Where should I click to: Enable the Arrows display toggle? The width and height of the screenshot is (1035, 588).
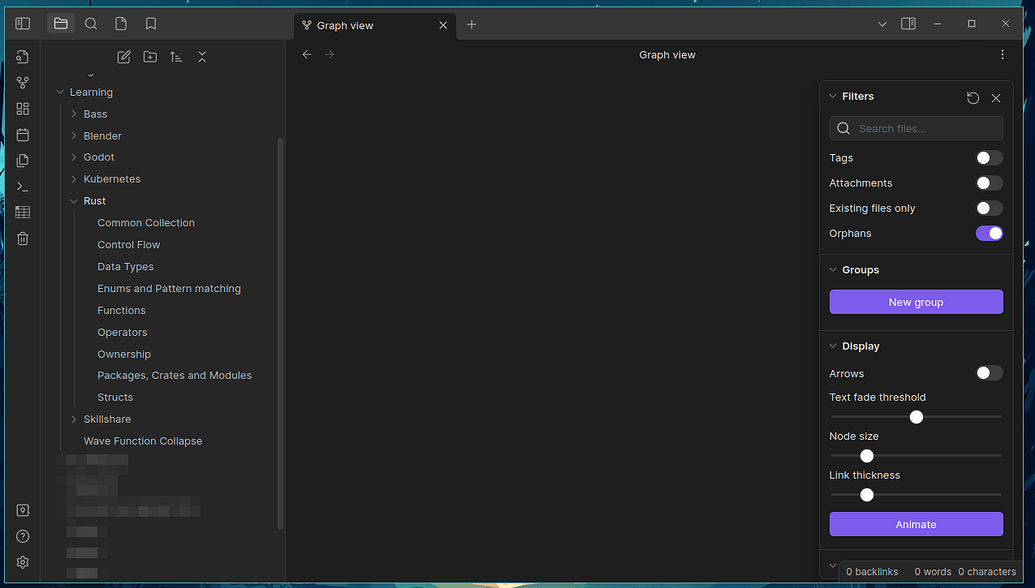[x=989, y=372]
